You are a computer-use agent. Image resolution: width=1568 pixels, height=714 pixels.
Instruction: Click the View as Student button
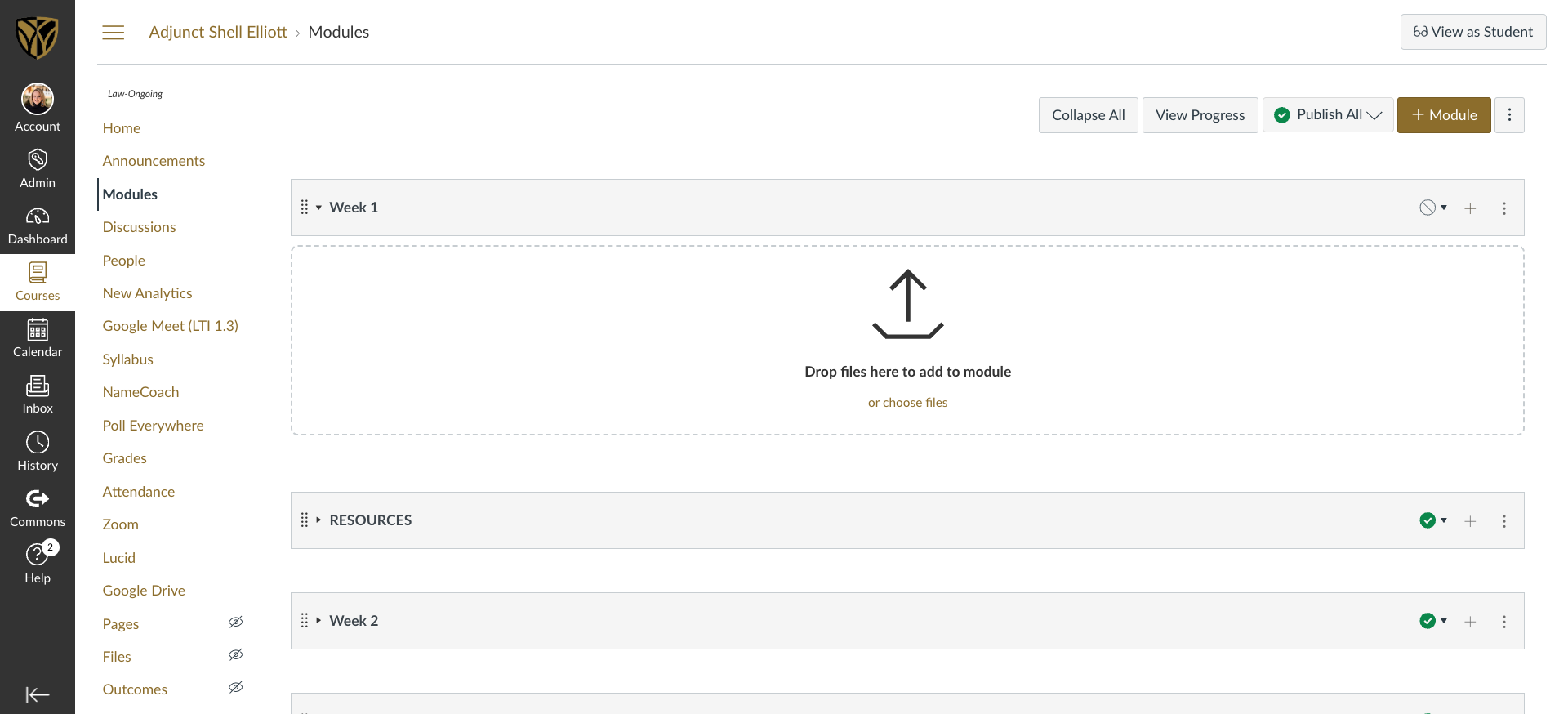tap(1472, 32)
